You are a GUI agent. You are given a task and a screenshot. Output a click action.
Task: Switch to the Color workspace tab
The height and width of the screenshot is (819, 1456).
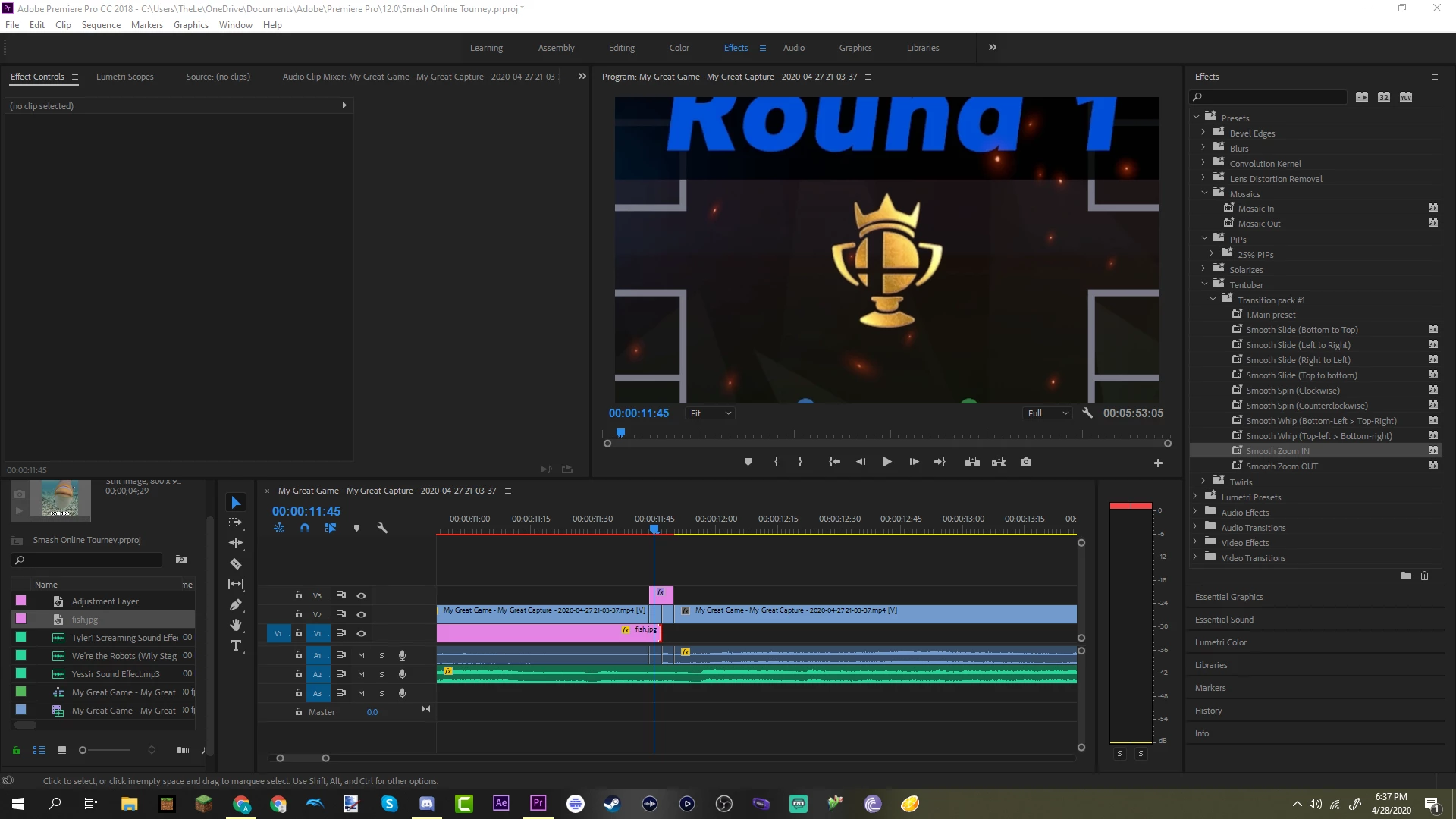coord(679,48)
